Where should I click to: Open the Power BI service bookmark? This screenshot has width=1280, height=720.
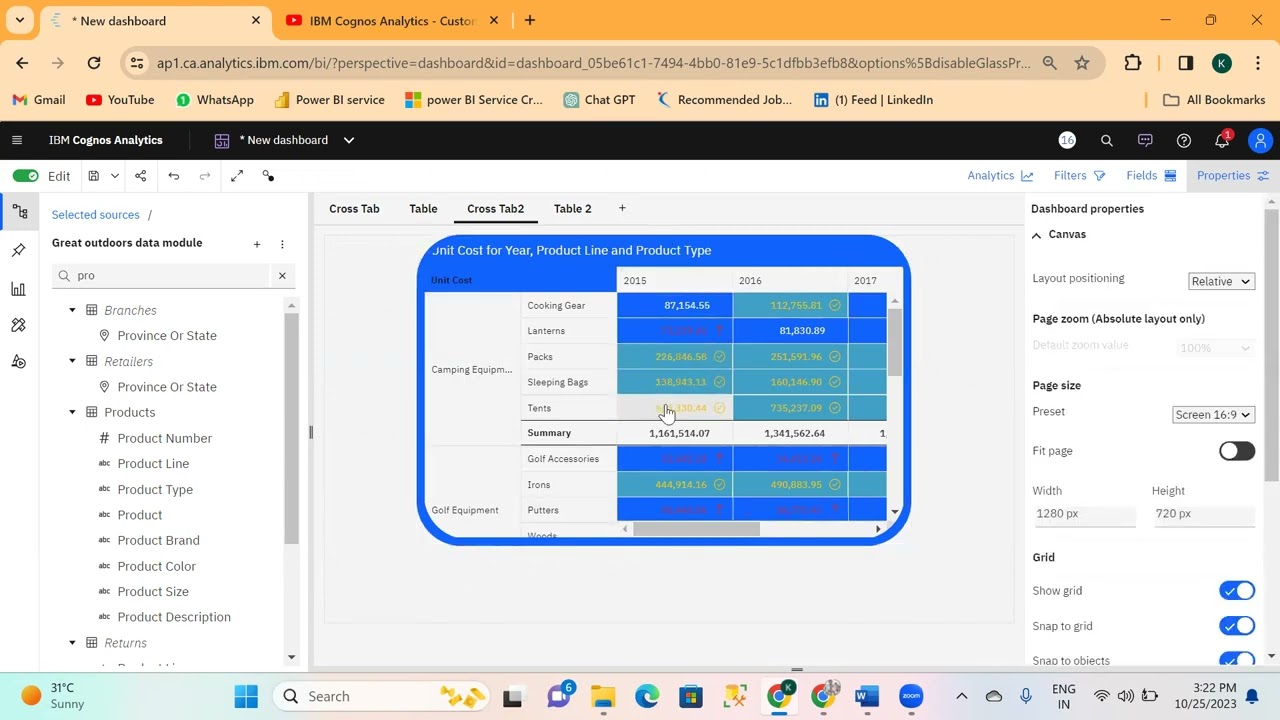(329, 100)
